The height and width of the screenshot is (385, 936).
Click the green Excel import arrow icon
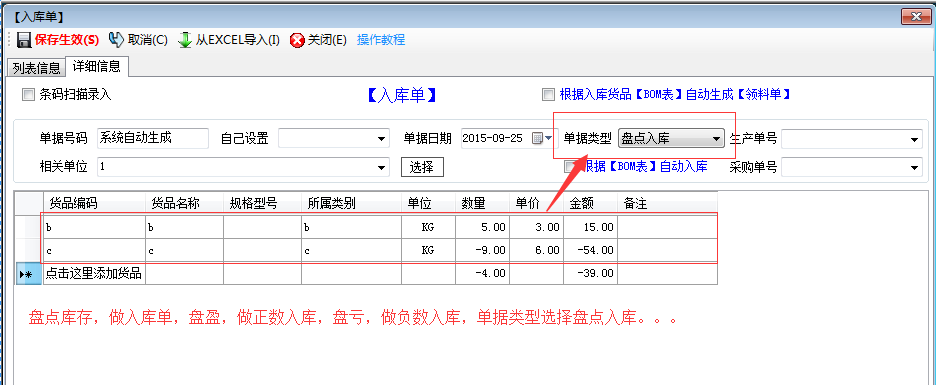185,40
